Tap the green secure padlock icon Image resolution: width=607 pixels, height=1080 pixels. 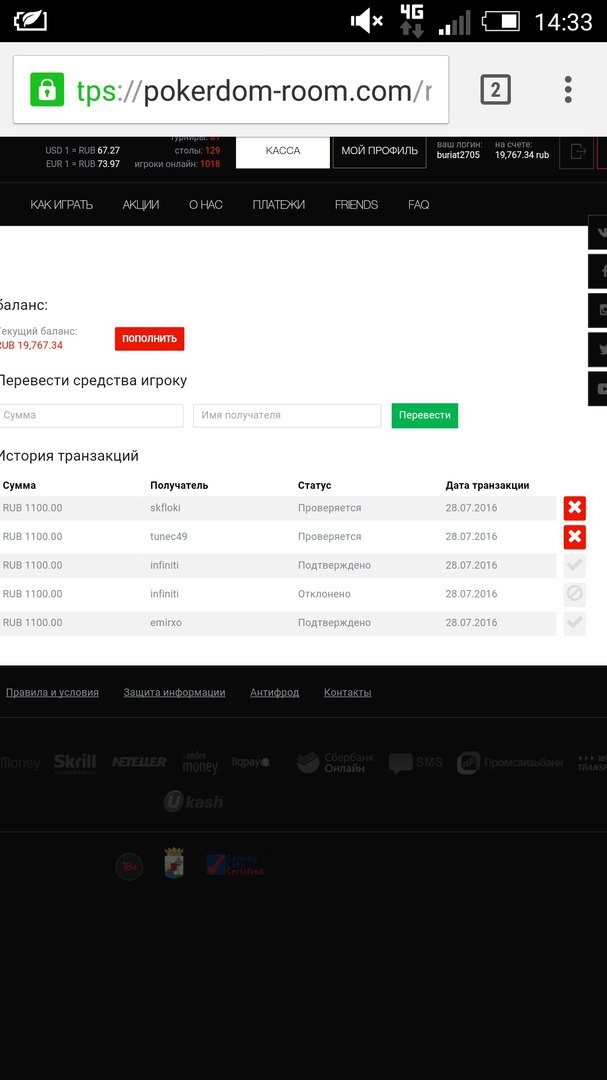(47, 90)
